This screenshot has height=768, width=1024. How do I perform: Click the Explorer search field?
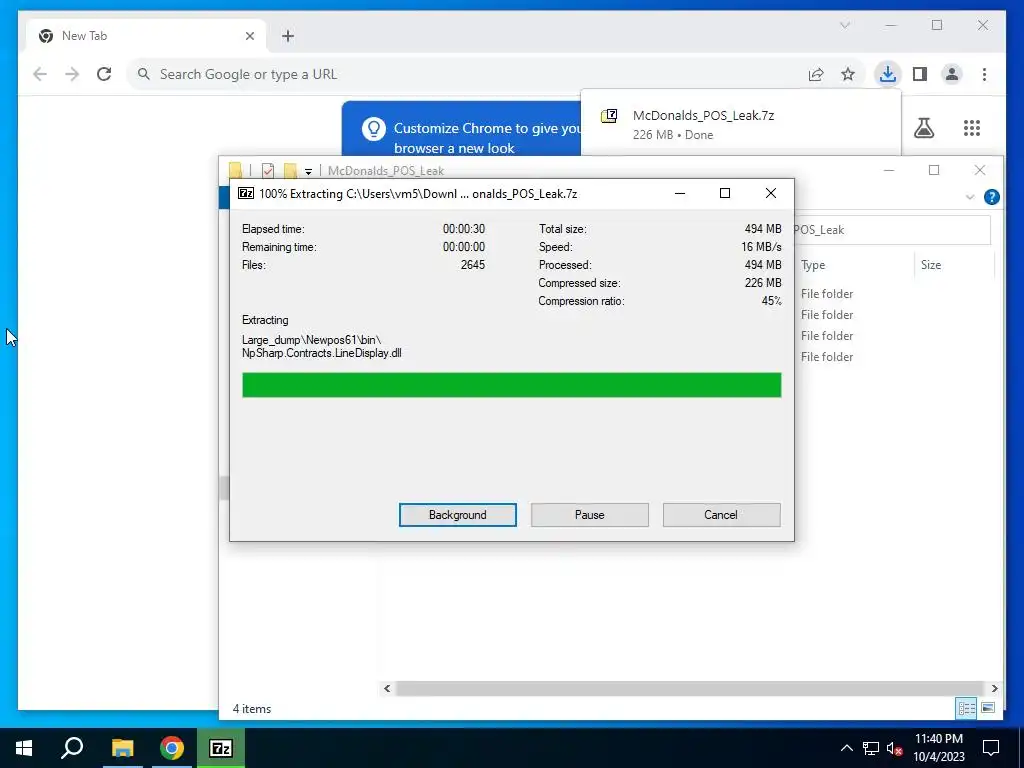(x=892, y=230)
